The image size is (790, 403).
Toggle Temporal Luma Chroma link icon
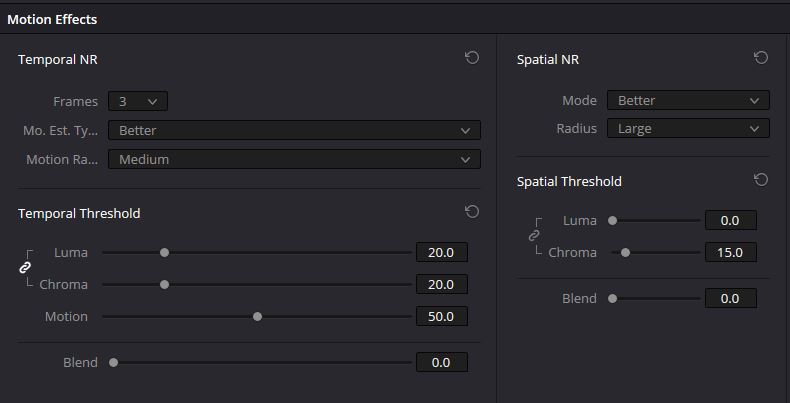pyautogui.click(x=26, y=268)
